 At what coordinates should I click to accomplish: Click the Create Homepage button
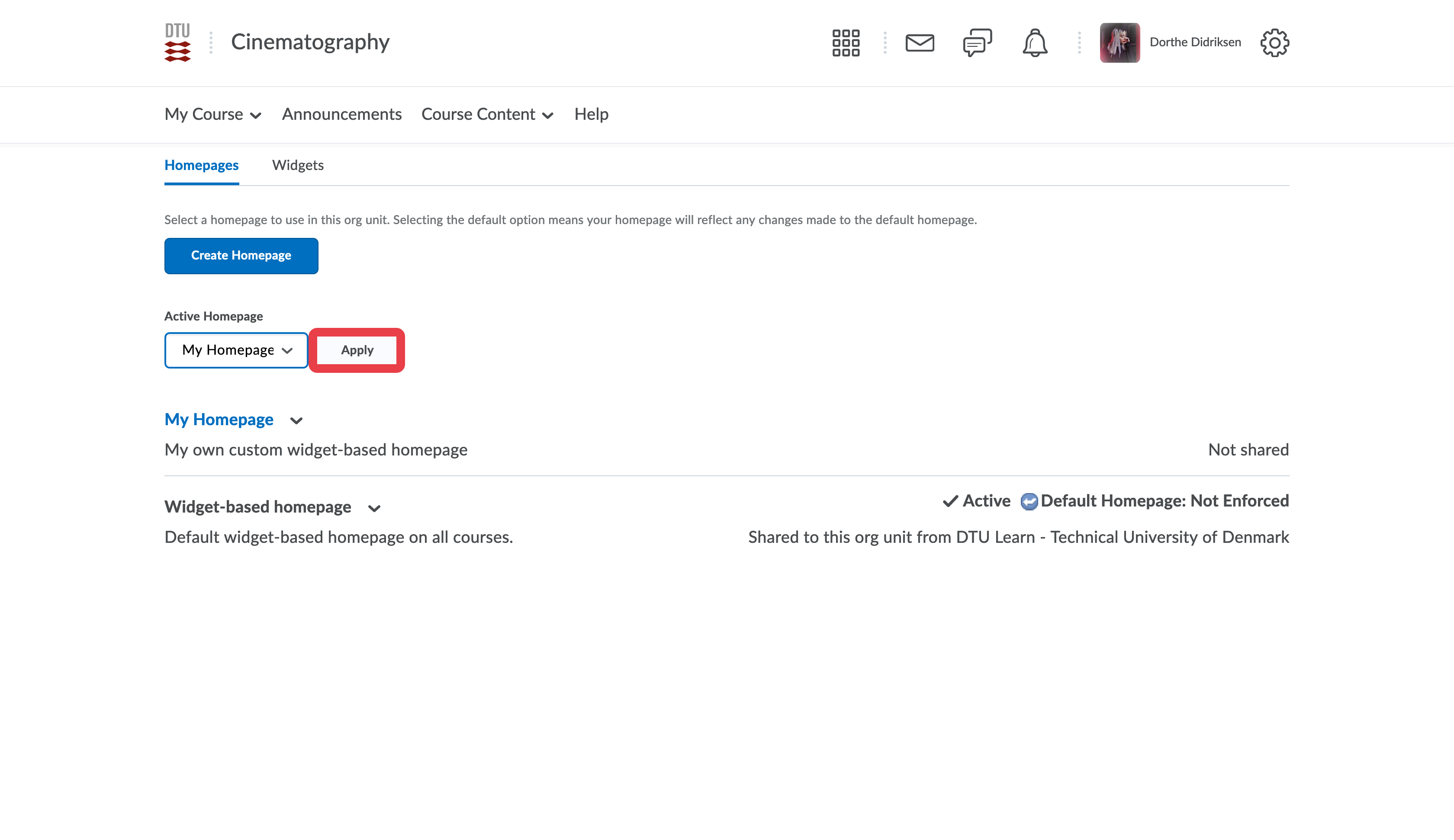coord(241,256)
